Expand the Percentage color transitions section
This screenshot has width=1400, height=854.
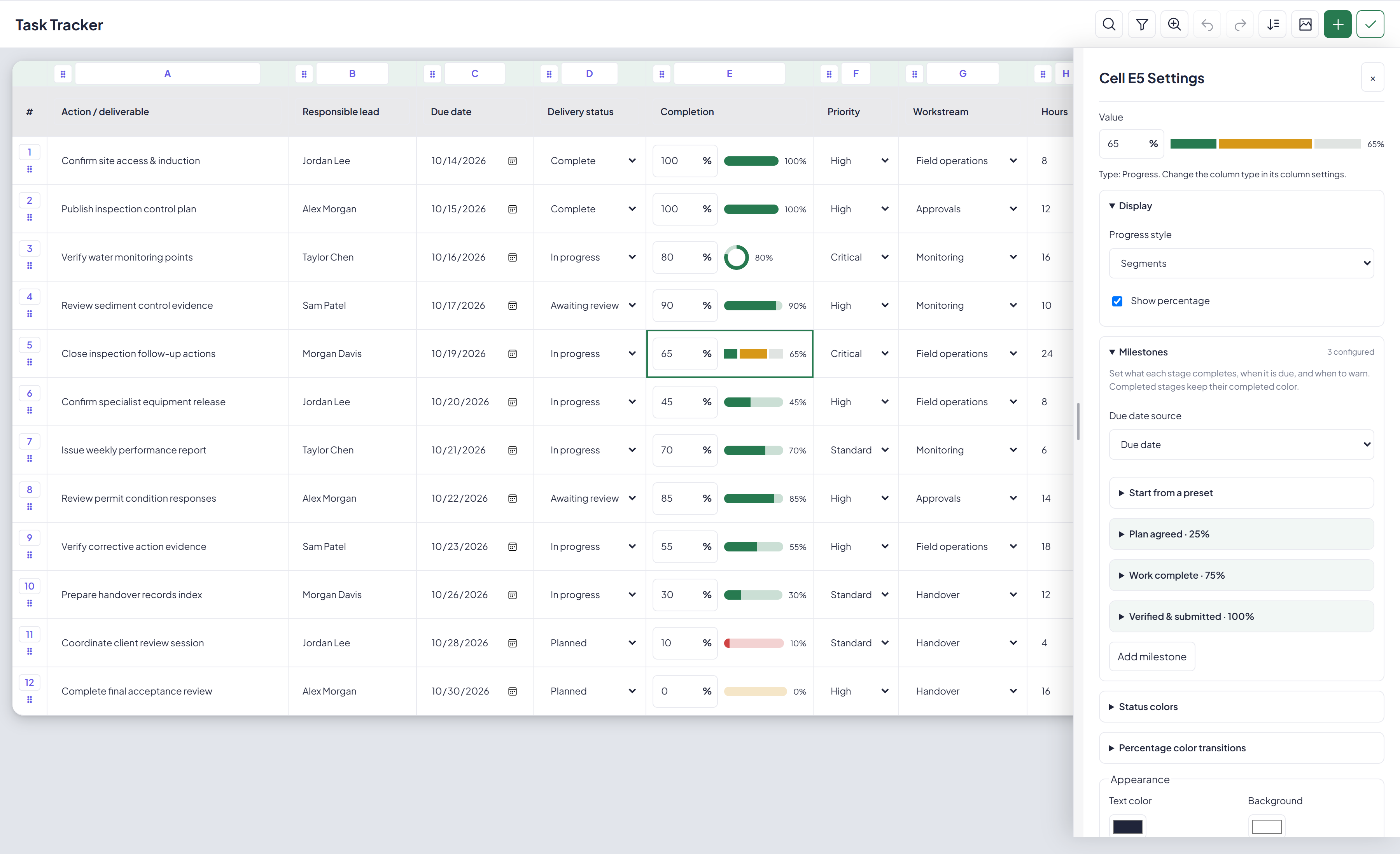pyautogui.click(x=1241, y=748)
